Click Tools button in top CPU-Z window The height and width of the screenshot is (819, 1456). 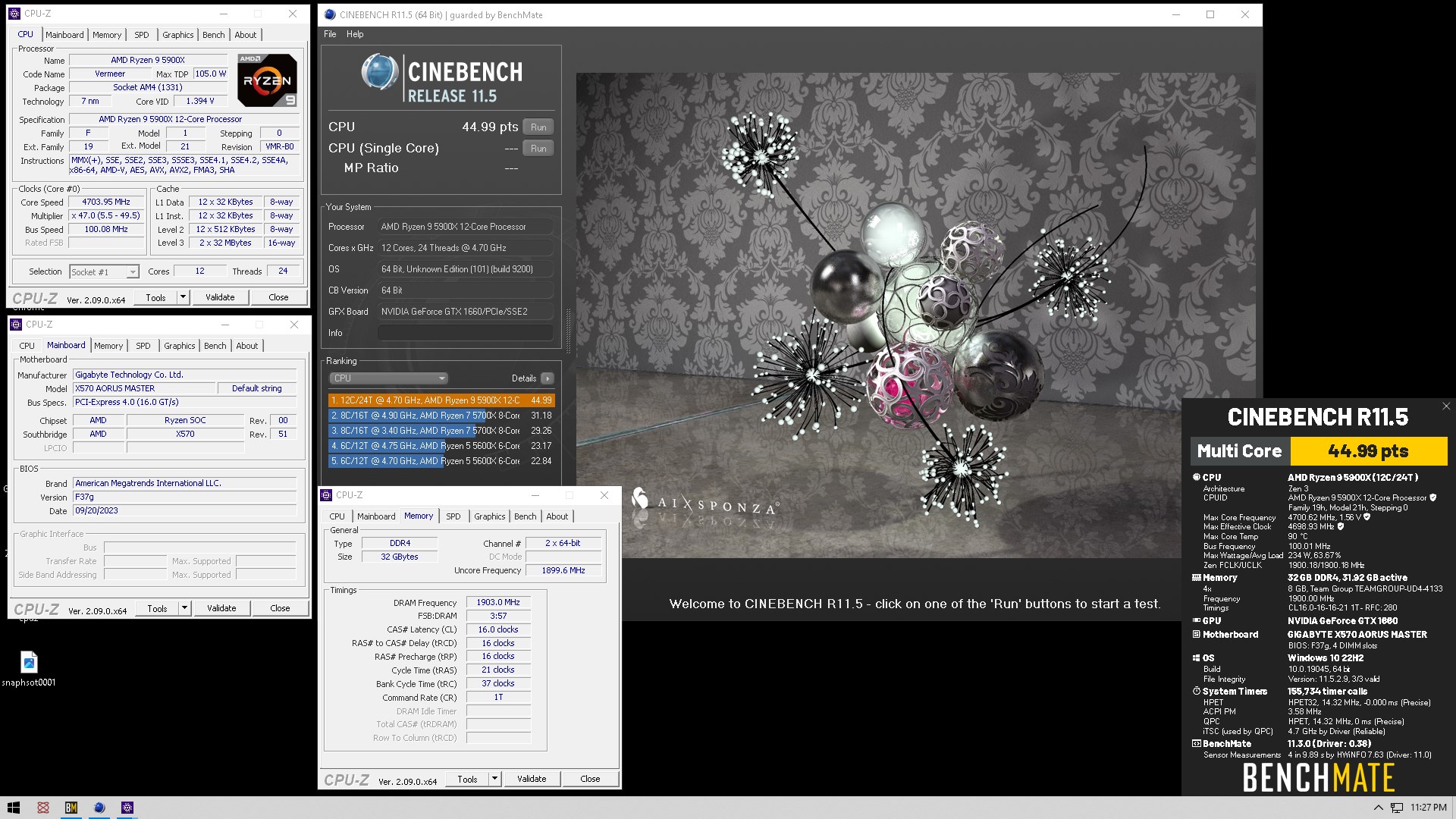[x=156, y=297]
